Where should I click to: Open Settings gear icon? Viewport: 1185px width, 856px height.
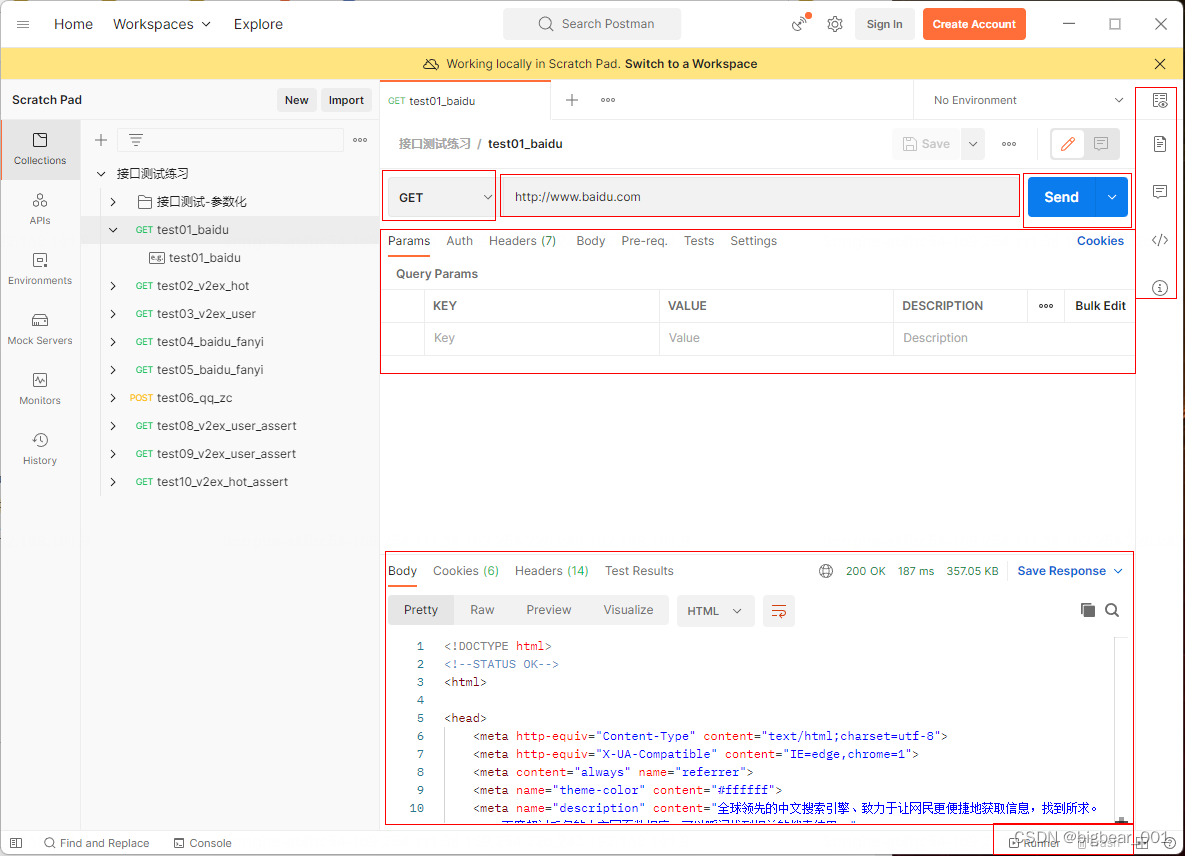pos(834,24)
